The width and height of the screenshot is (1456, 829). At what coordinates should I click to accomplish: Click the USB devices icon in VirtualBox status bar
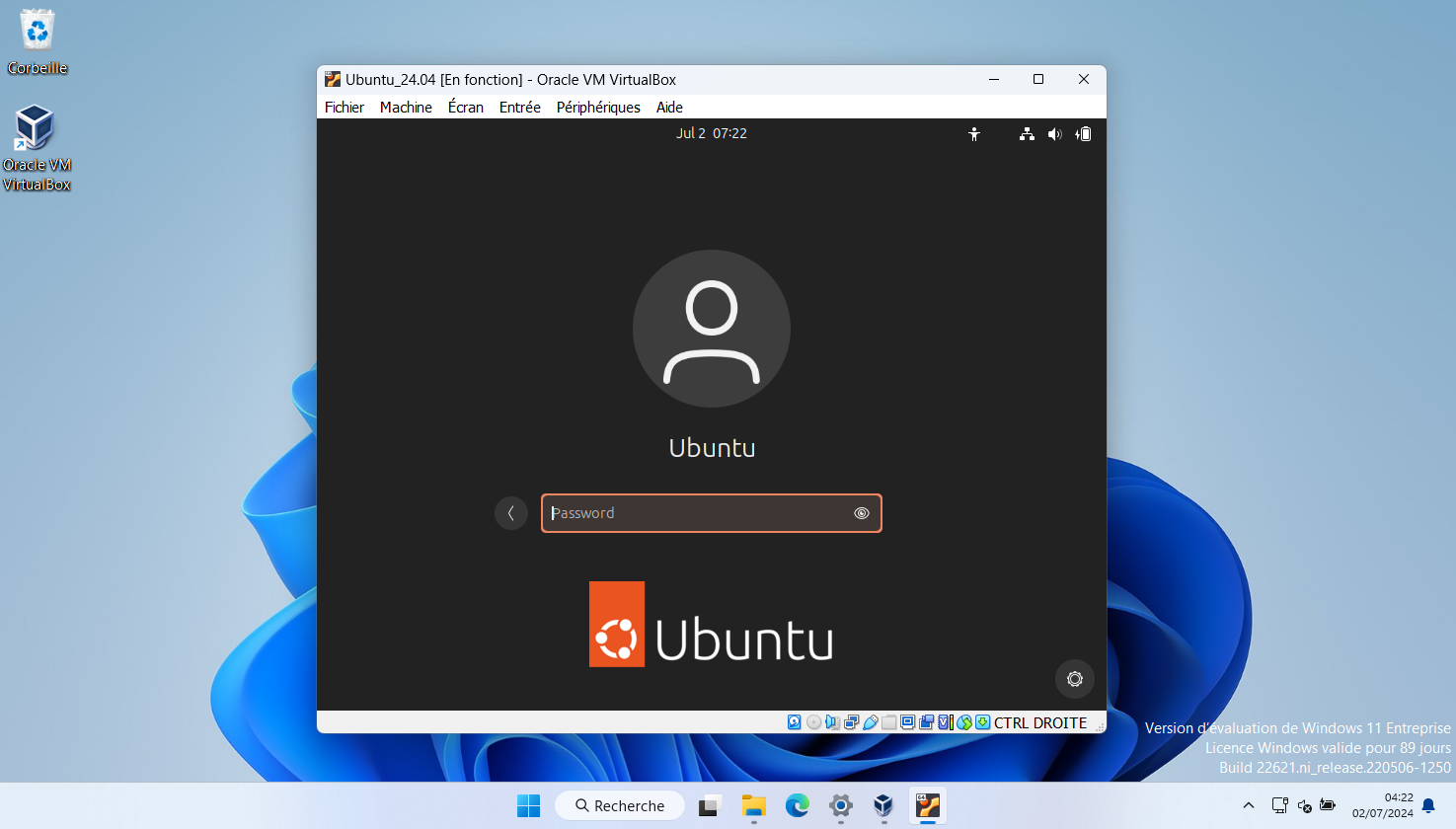870,722
